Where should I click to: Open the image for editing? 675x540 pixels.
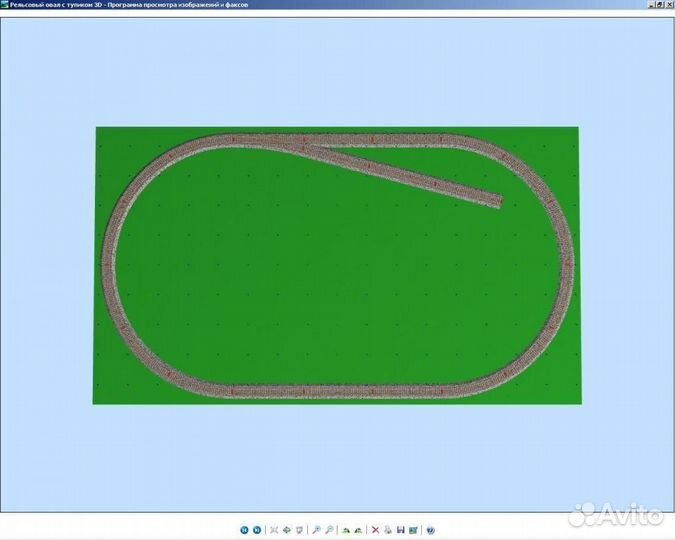pyautogui.click(x=413, y=530)
